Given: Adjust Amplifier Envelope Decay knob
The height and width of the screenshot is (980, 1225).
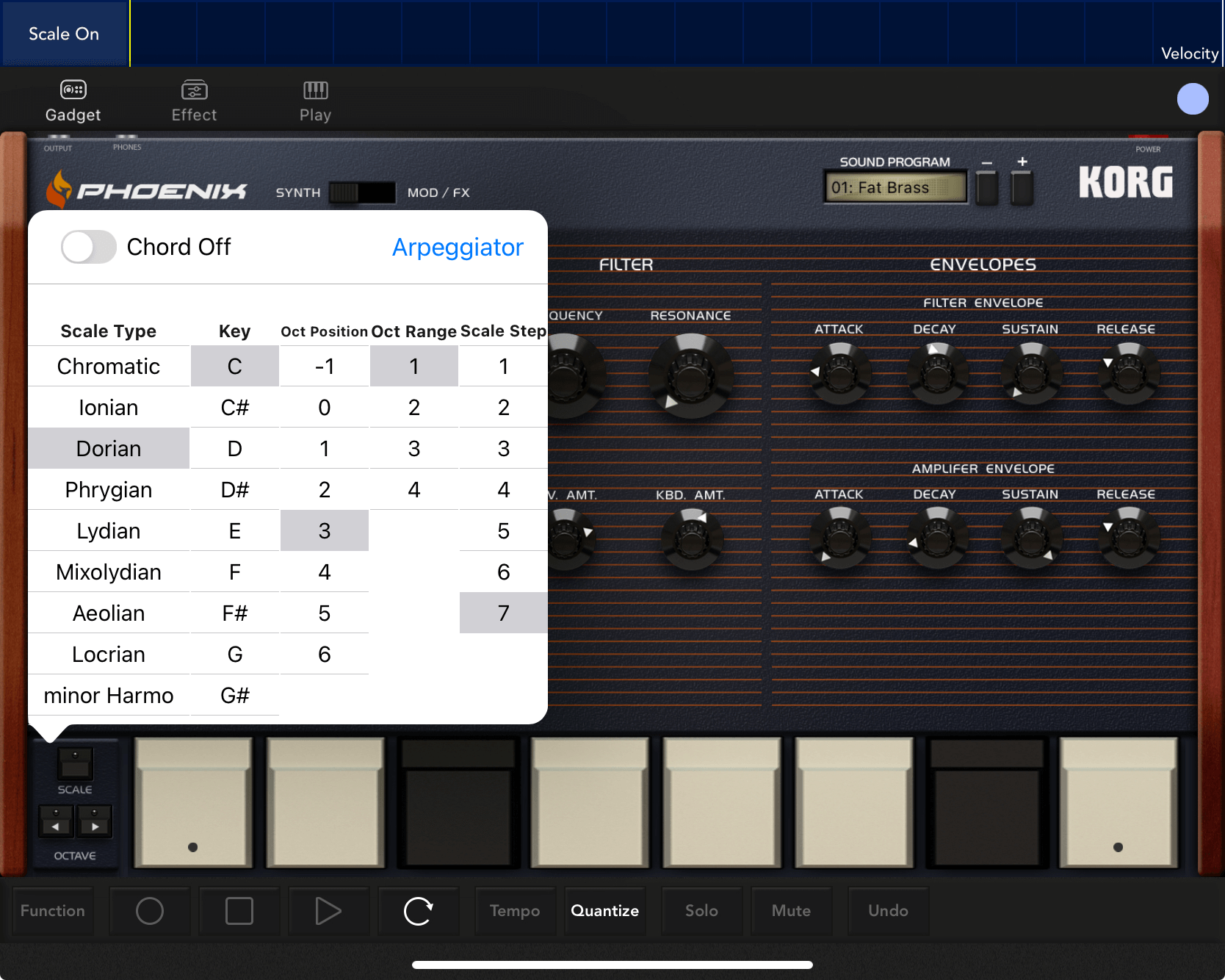Looking at the screenshot, I should 937,538.
